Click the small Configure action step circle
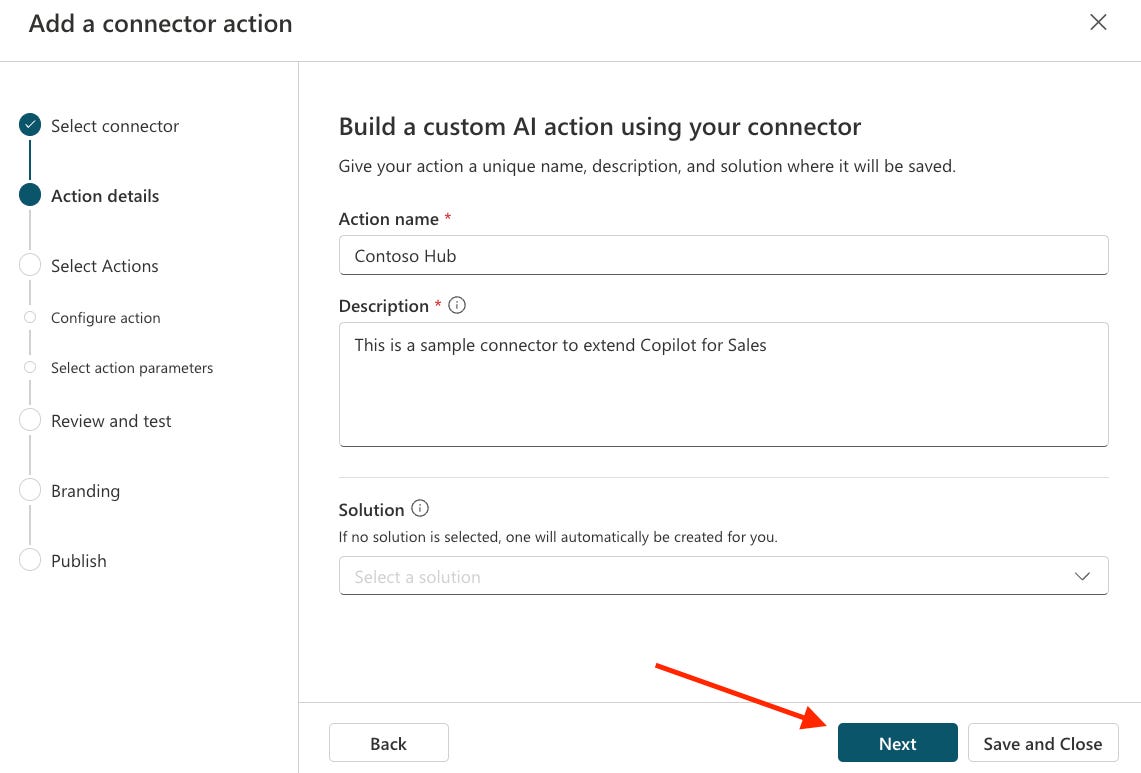 click(x=30, y=317)
